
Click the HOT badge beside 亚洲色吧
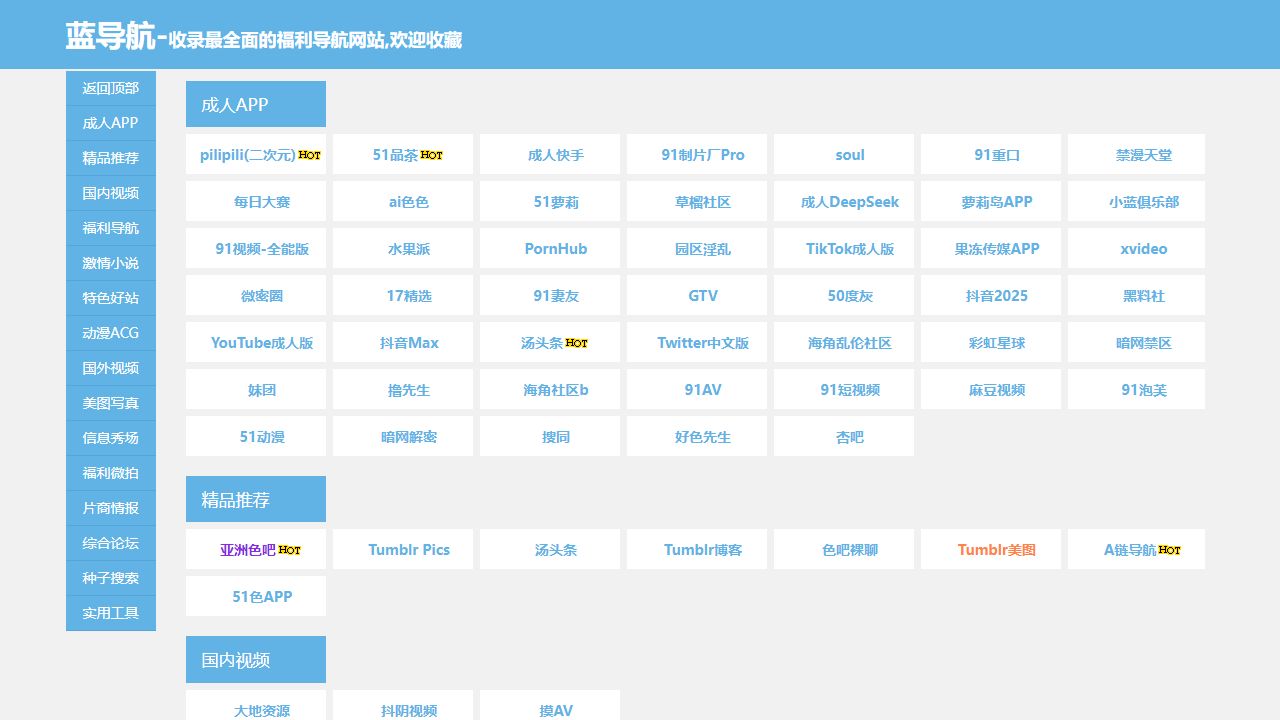click(289, 550)
